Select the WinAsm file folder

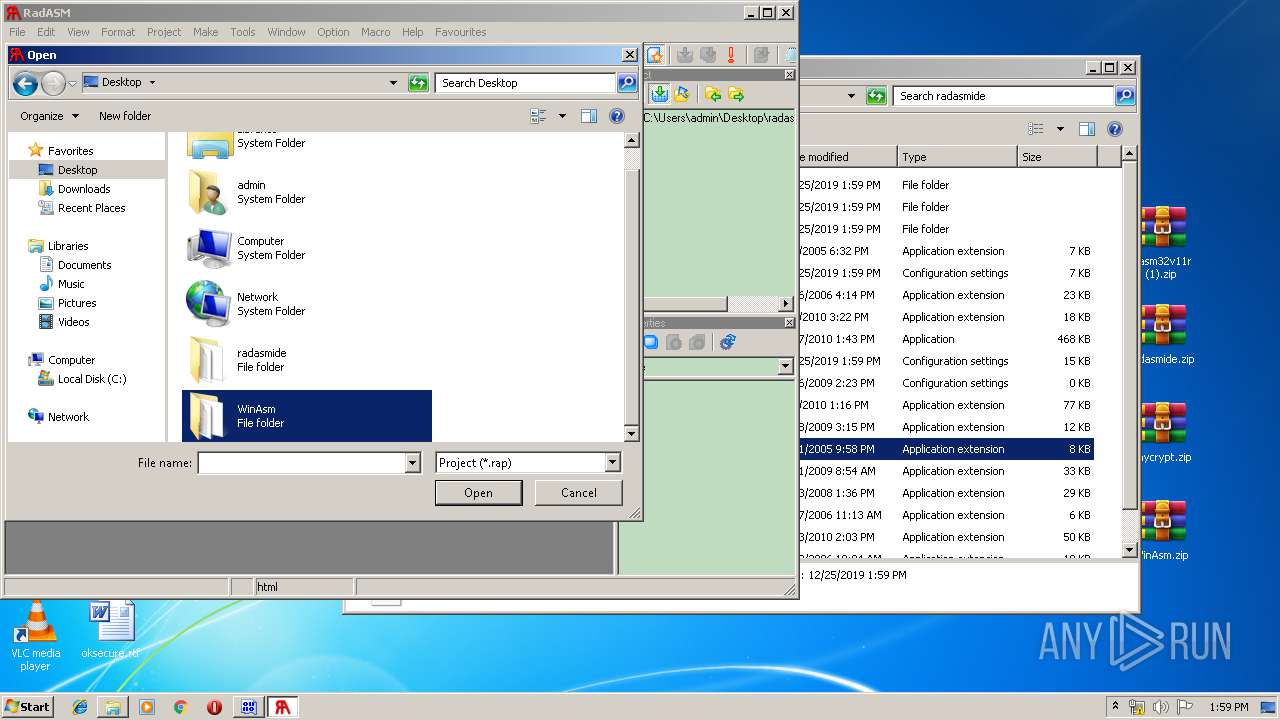click(x=307, y=416)
